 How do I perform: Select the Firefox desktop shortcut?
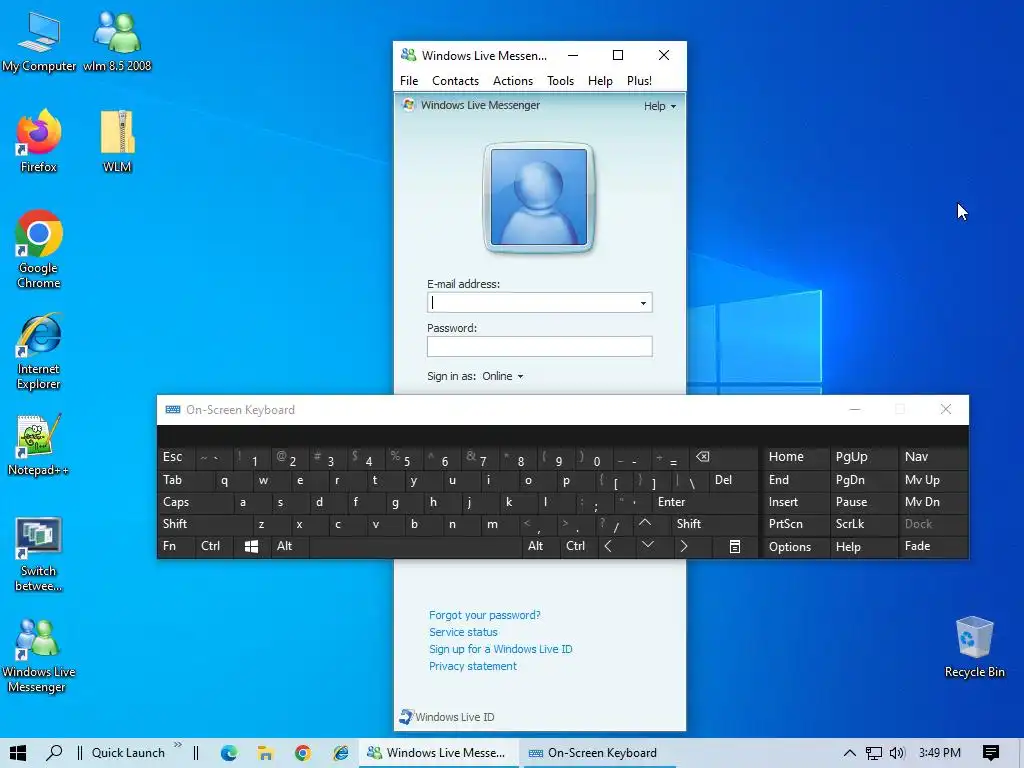pos(39,142)
